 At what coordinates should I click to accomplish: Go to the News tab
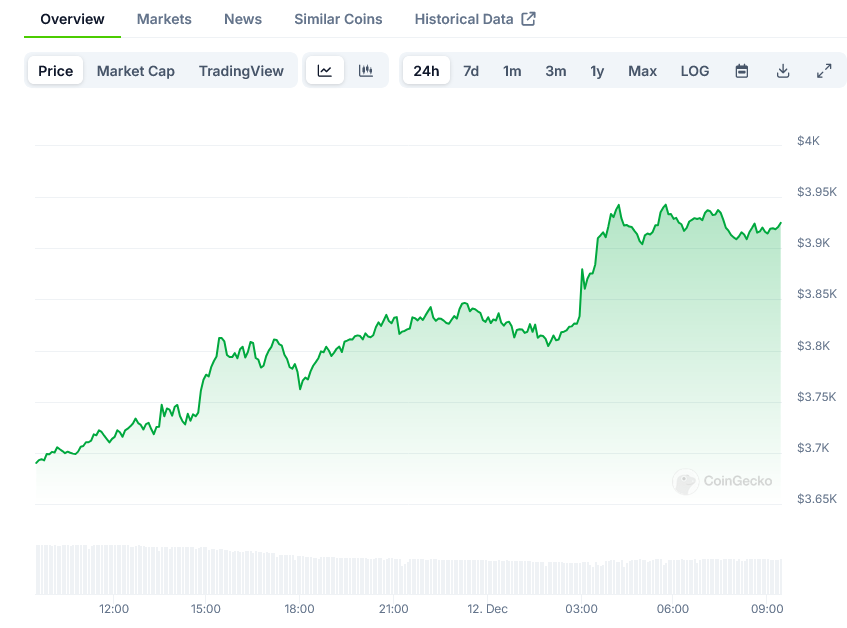(x=243, y=19)
